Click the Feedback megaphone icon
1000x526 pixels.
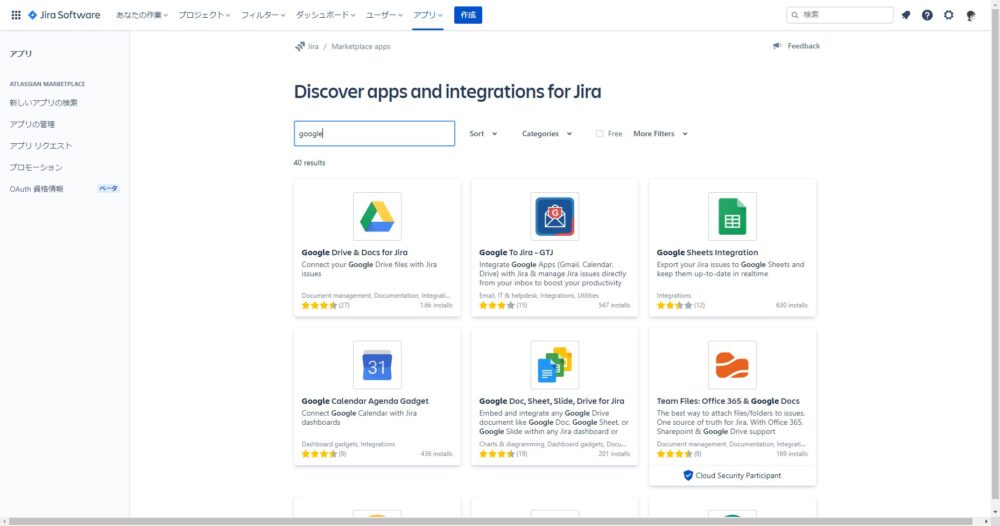click(777, 46)
